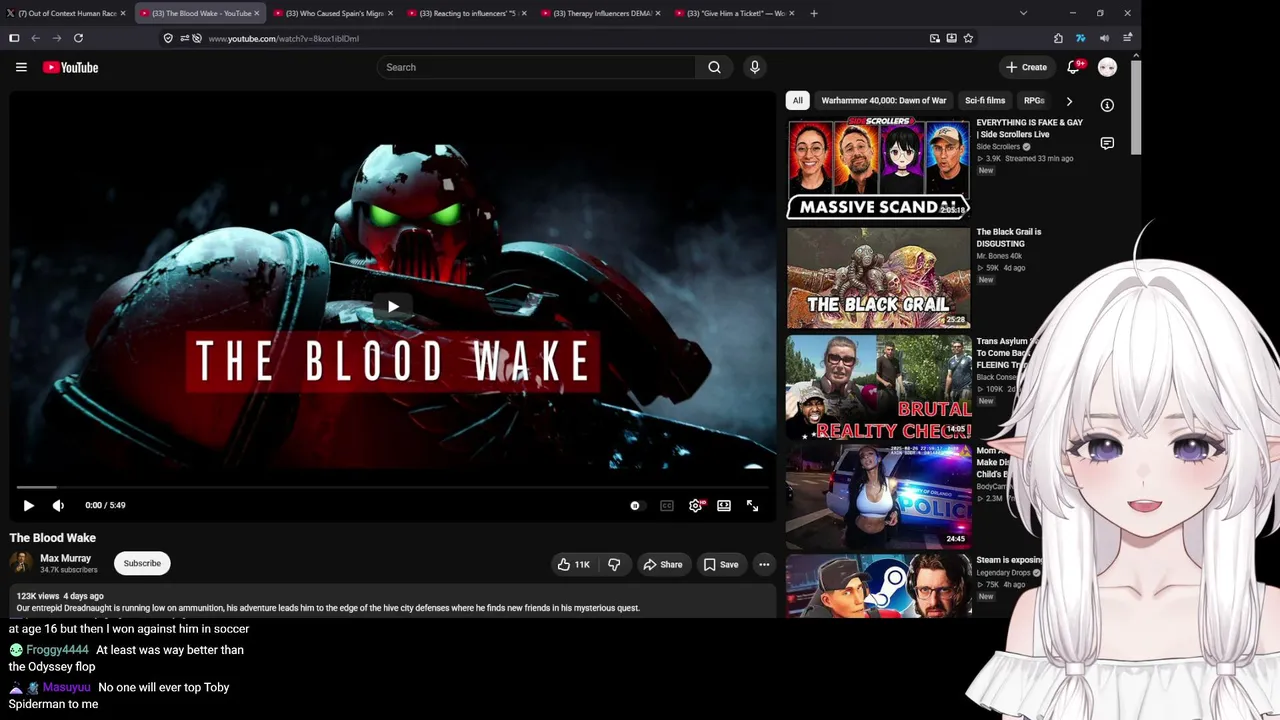This screenshot has height=720, width=1280.
Task: Bookmark this page with star icon
Action: pos(968,38)
